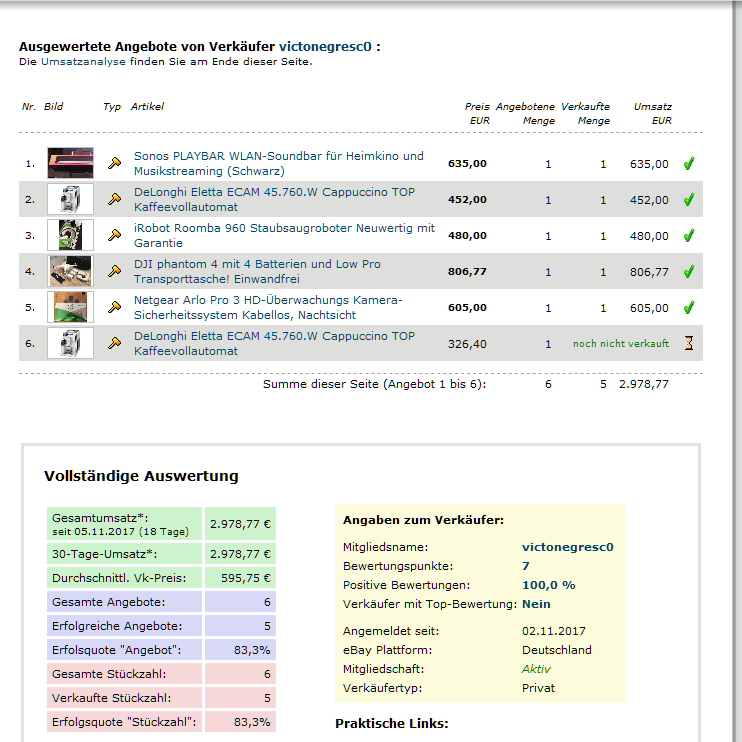The height and width of the screenshot is (742, 742).
Task: Click green checkmark for iRobot Roomba row
Action: (689, 235)
